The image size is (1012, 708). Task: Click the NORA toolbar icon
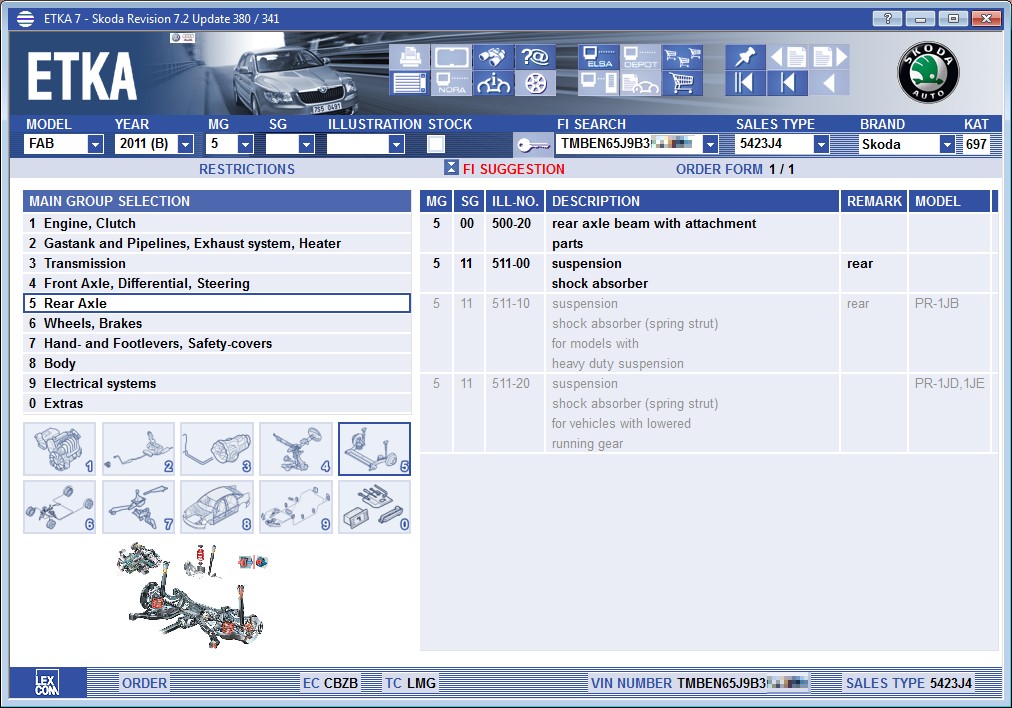[x=451, y=83]
